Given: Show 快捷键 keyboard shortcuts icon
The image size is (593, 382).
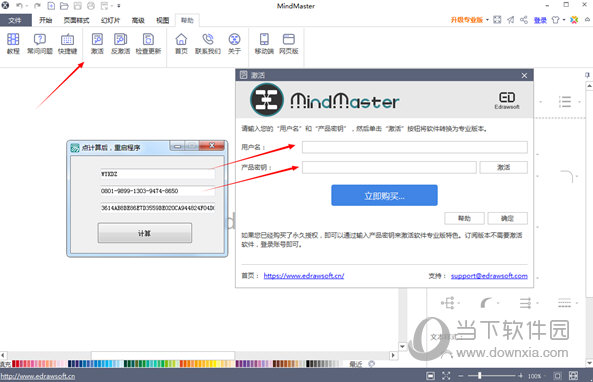Looking at the screenshot, I should [x=67, y=43].
